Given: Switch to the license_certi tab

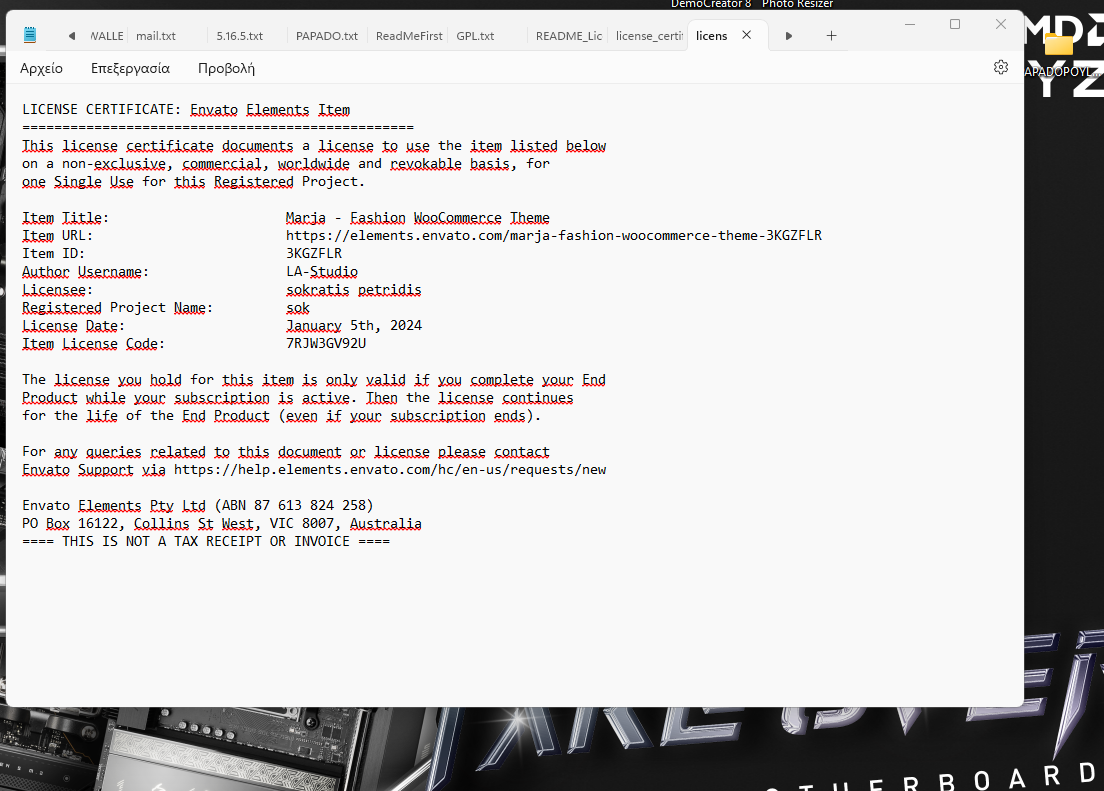Looking at the screenshot, I should coord(649,36).
